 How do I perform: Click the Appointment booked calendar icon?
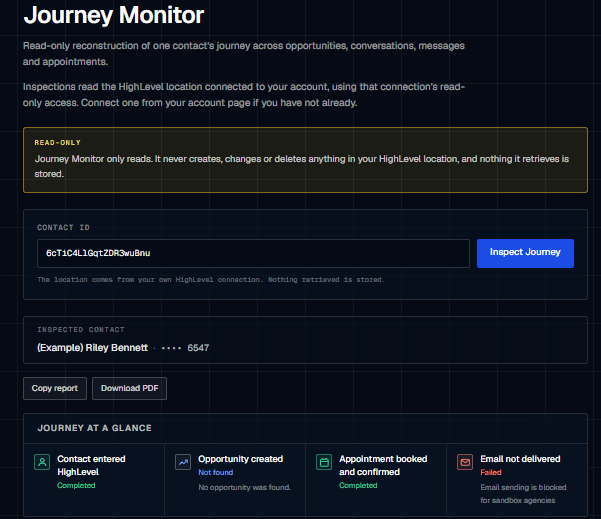coord(324,462)
